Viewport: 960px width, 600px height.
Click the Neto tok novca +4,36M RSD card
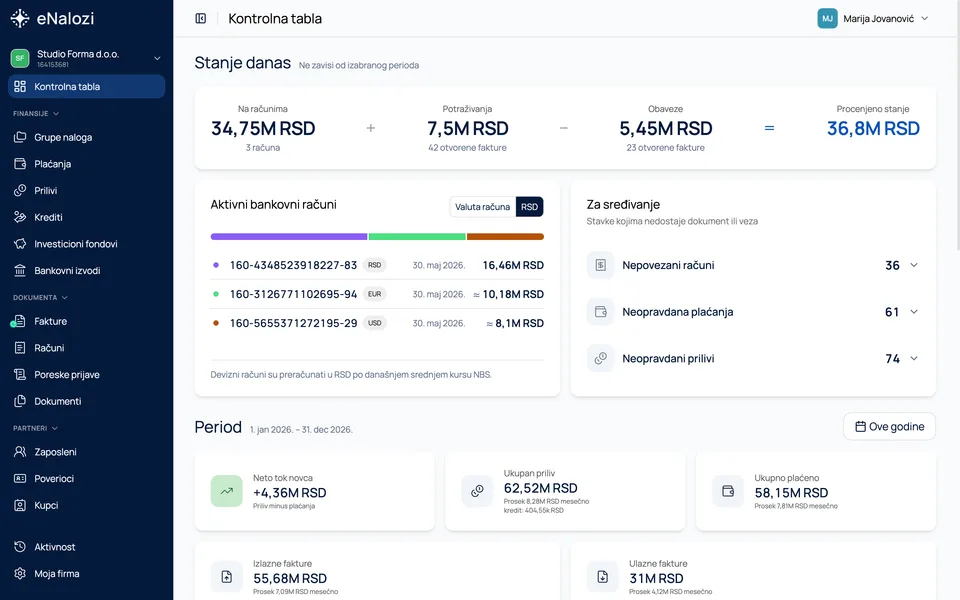pyautogui.click(x=315, y=491)
